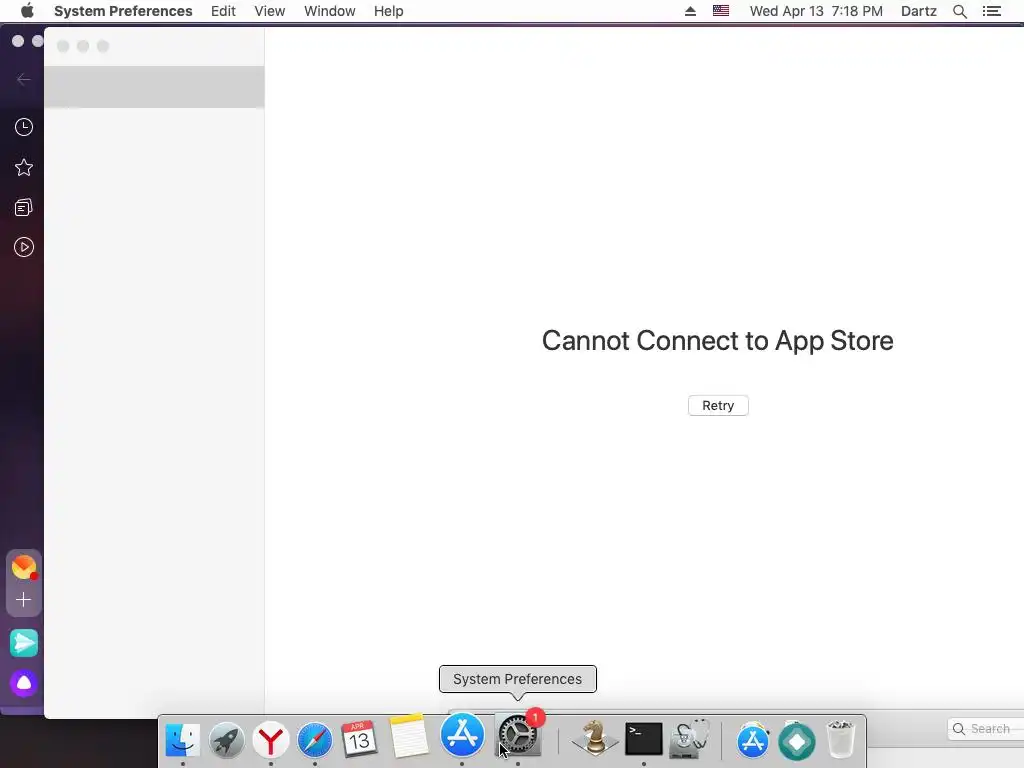Image resolution: width=1024 pixels, height=768 pixels.
Task: Open the Window menu
Action: pyautogui.click(x=329, y=11)
